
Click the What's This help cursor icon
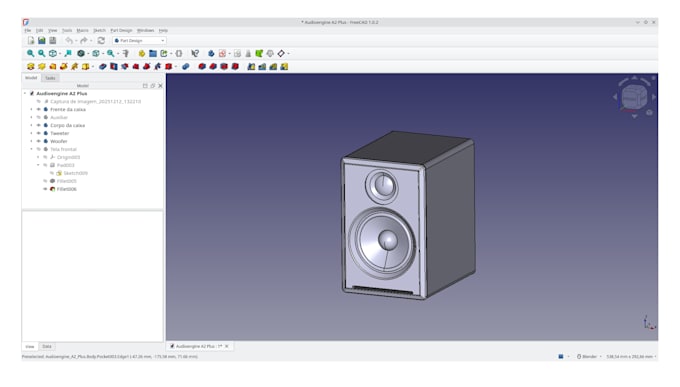[x=195, y=53]
